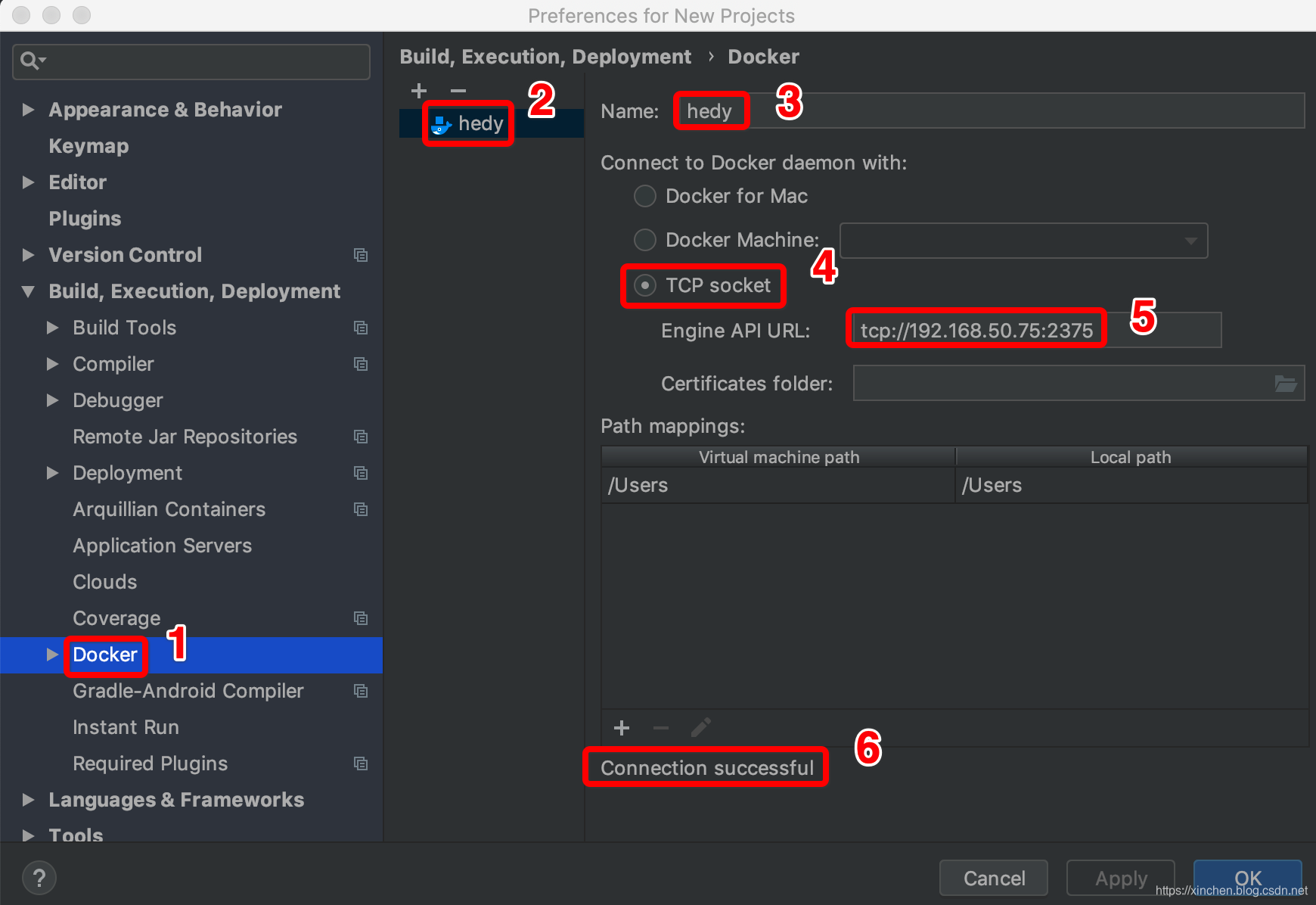This screenshot has width=1316, height=905.
Task: Click the Virtual machine path column header
Action: pos(778,457)
